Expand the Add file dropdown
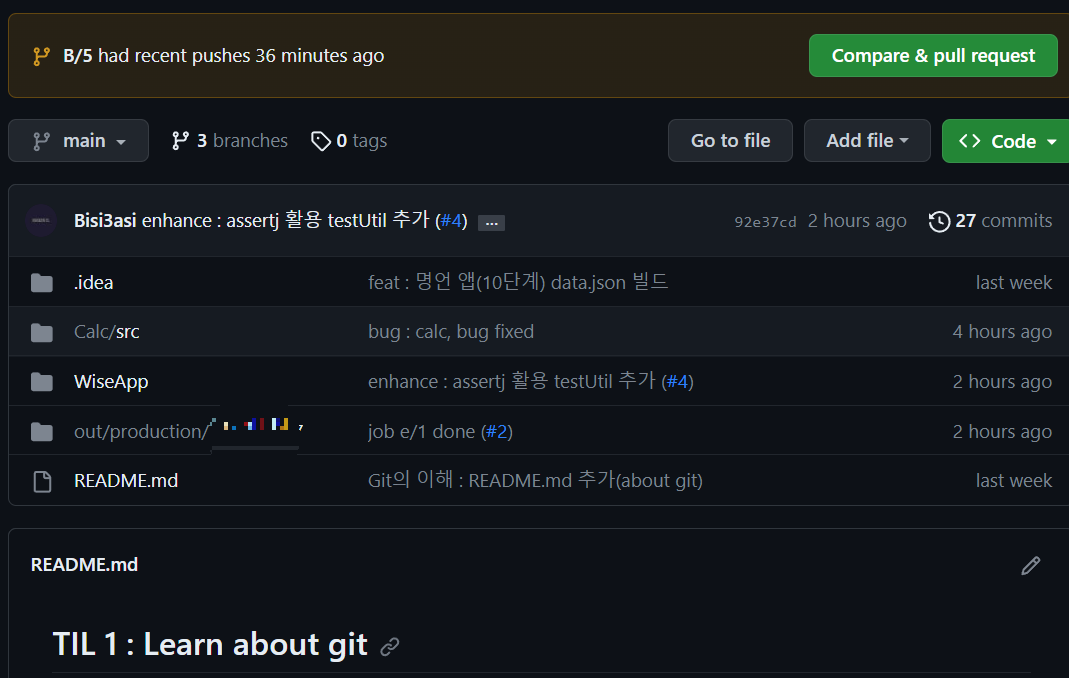1069x678 pixels. [867, 141]
